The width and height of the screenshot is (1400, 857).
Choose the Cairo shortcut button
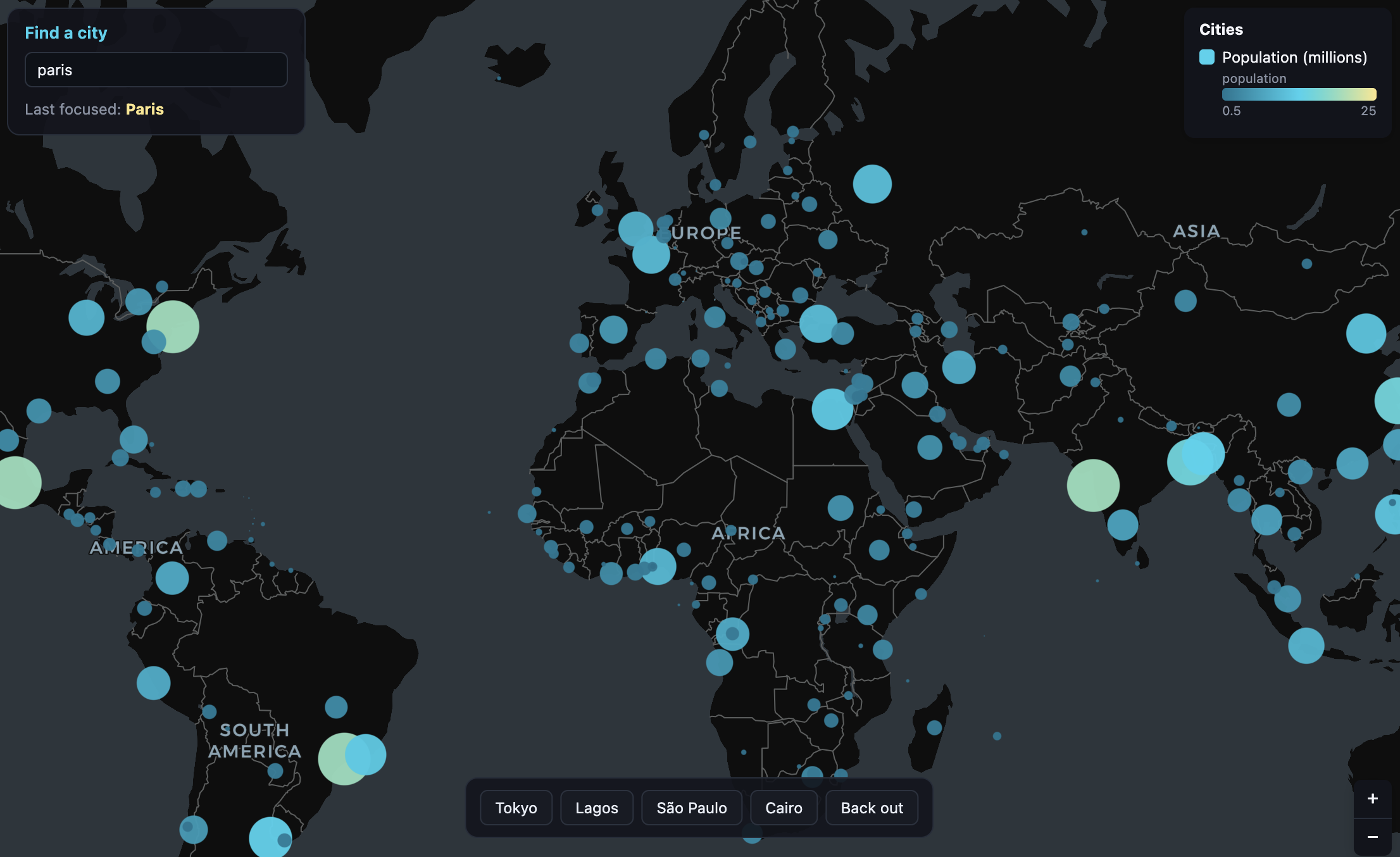[x=784, y=808]
